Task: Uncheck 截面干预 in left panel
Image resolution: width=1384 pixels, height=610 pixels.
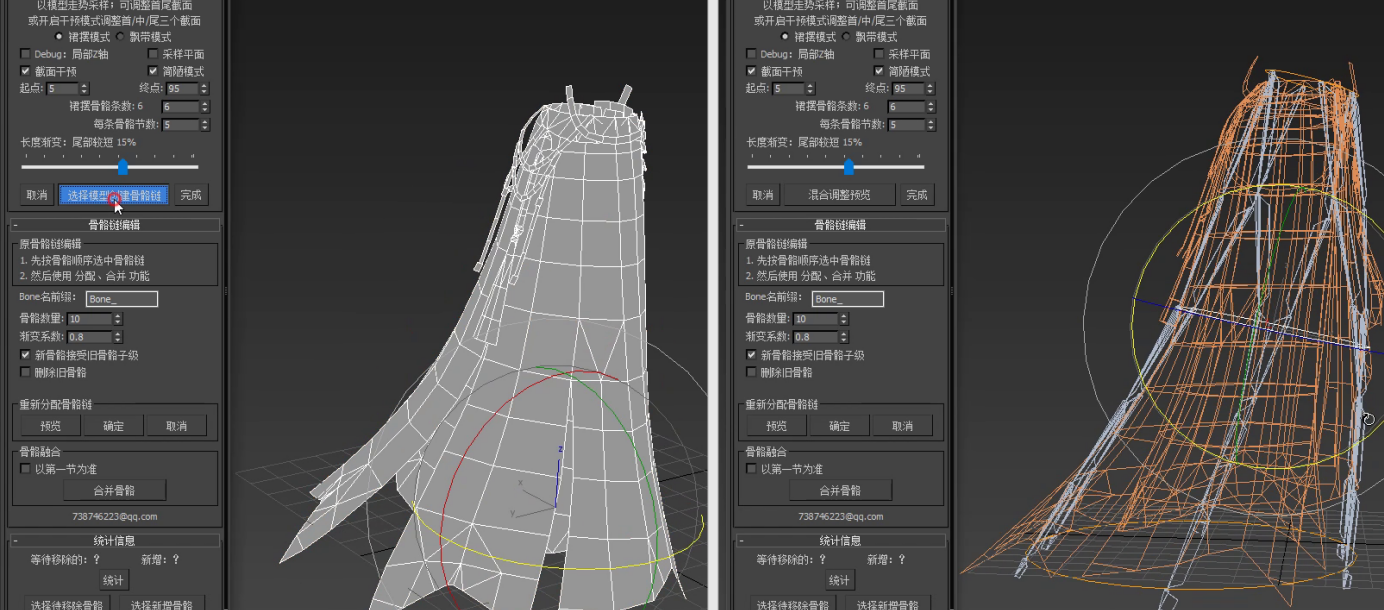Action: click(x=25, y=71)
